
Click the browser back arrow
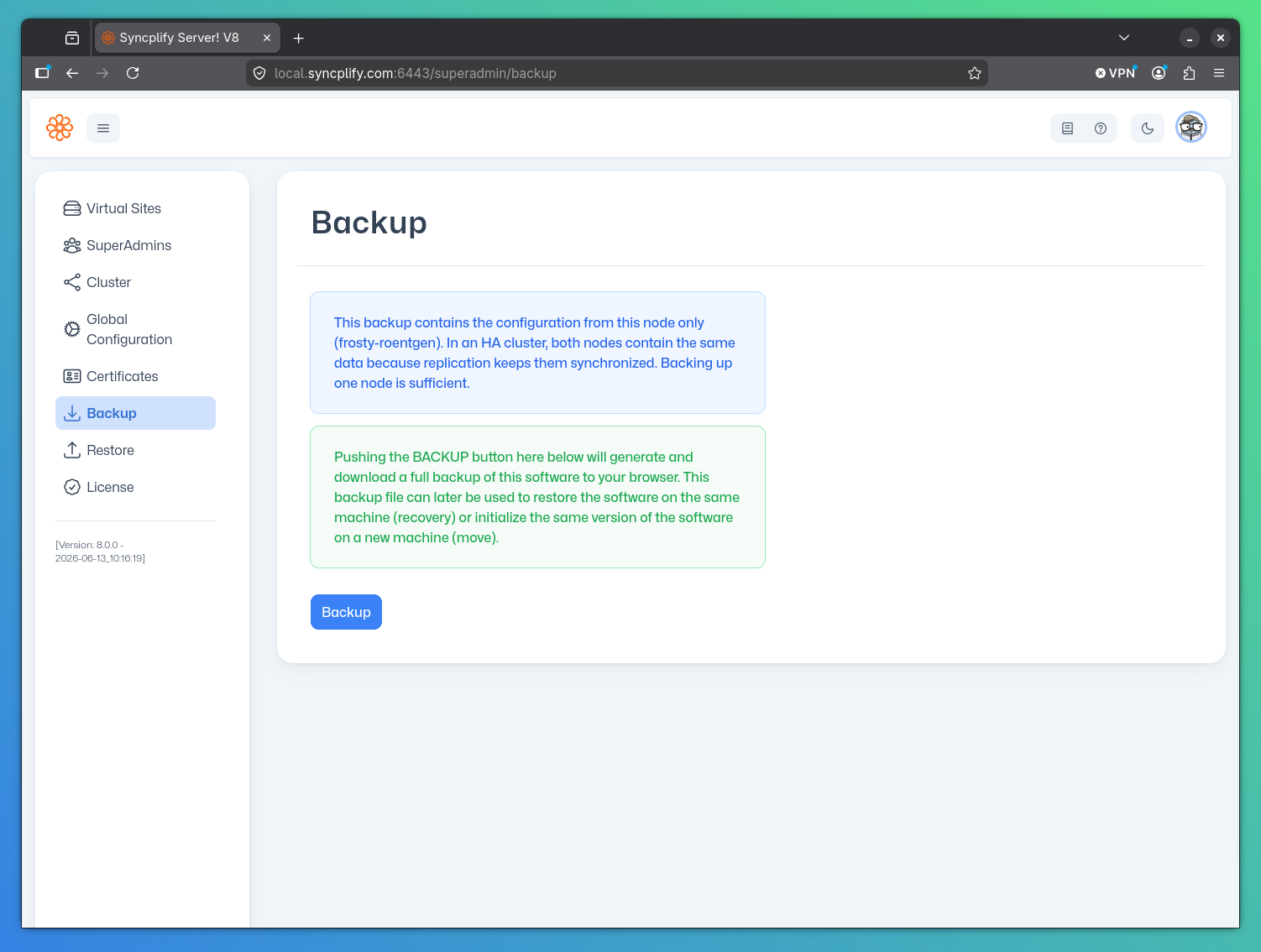[72, 73]
